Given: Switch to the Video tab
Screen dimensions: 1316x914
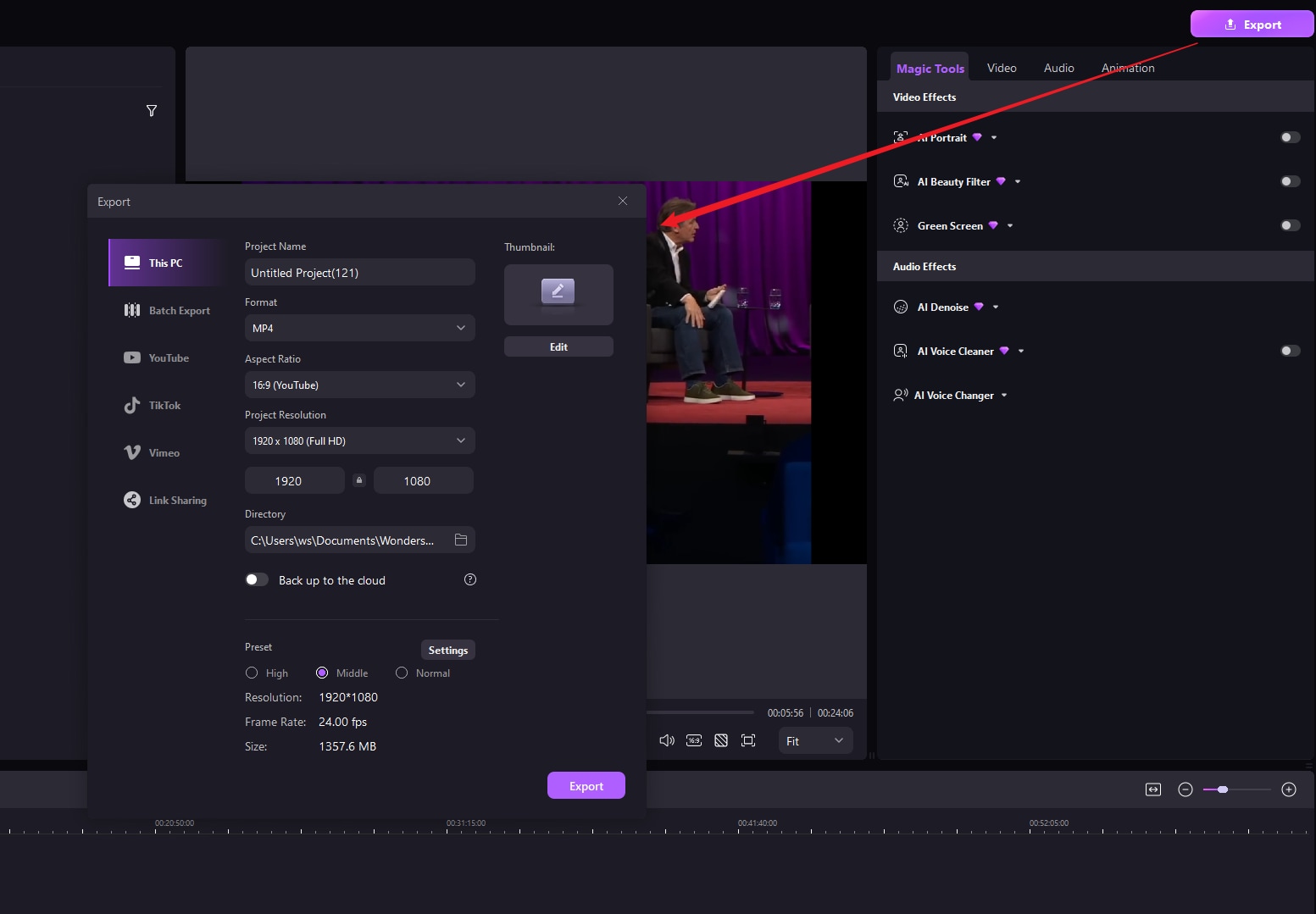Looking at the screenshot, I should (1002, 68).
